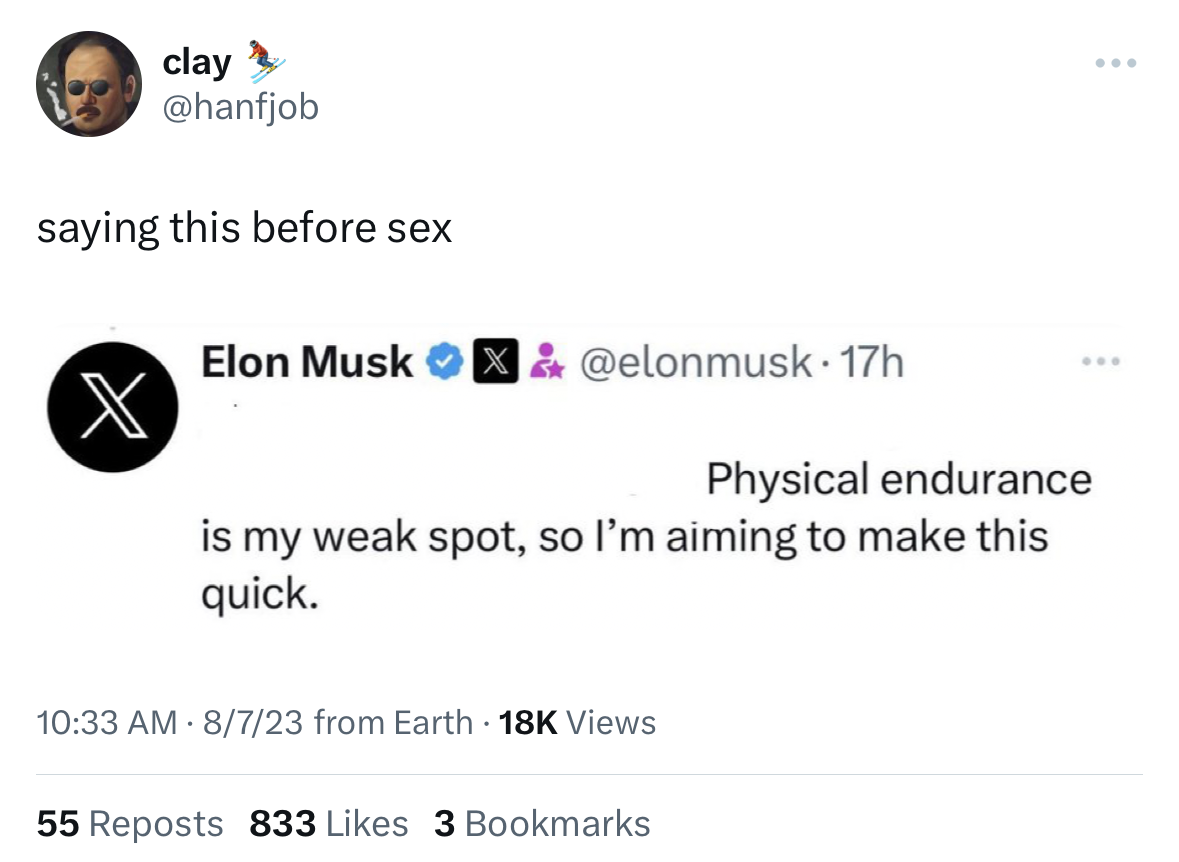Click the clay display name
Screen dimensions: 1179x862
click(x=197, y=62)
